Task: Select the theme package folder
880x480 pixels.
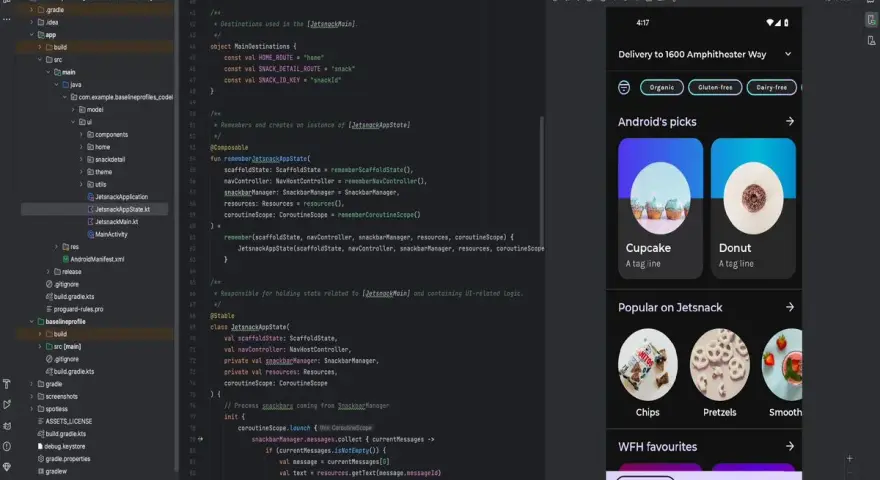Action: click(x=99, y=172)
